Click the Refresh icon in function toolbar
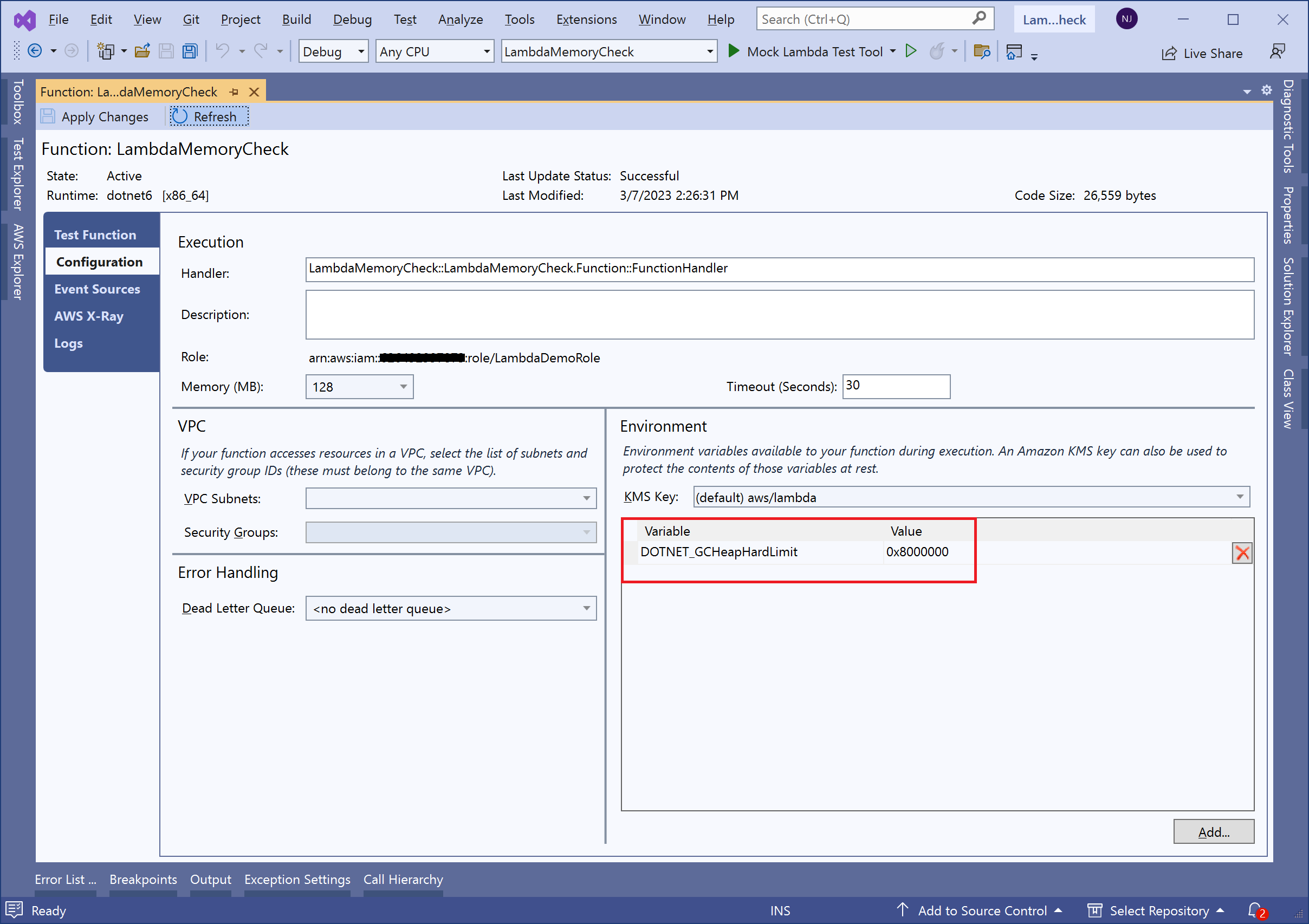Screen dimensions: 1309x924 (x=180, y=117)
